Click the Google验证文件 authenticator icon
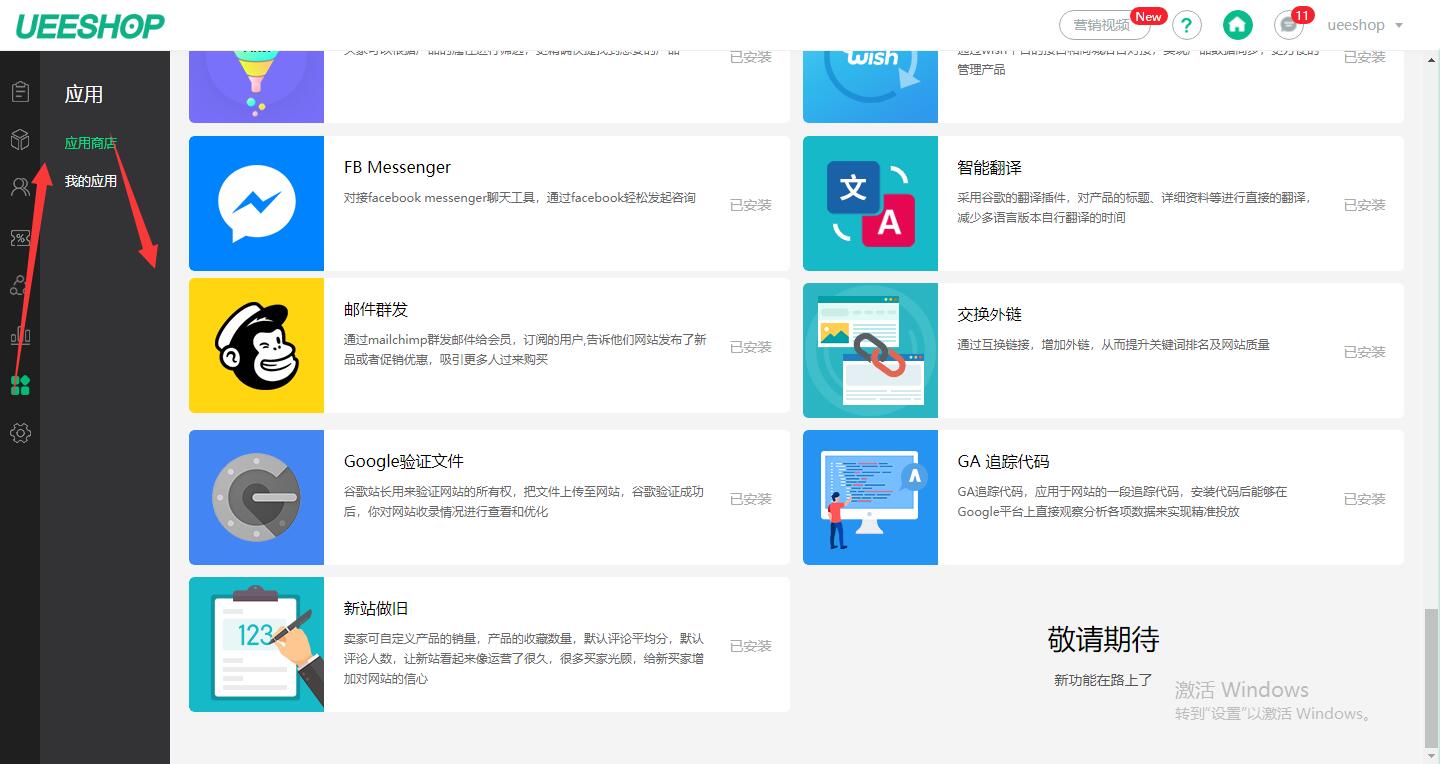 coord(256,497)
